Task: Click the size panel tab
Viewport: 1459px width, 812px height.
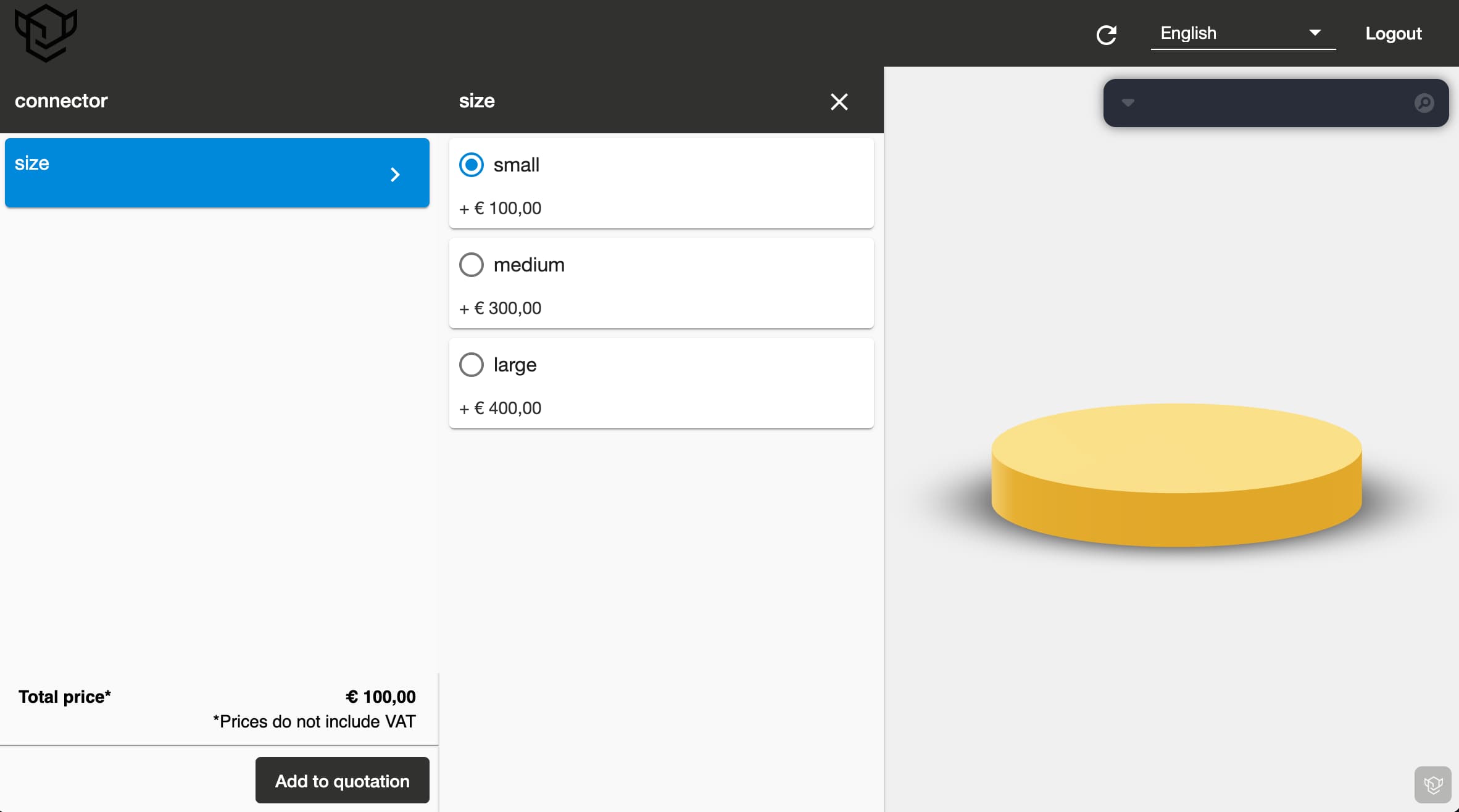Action: click(216, 172)
